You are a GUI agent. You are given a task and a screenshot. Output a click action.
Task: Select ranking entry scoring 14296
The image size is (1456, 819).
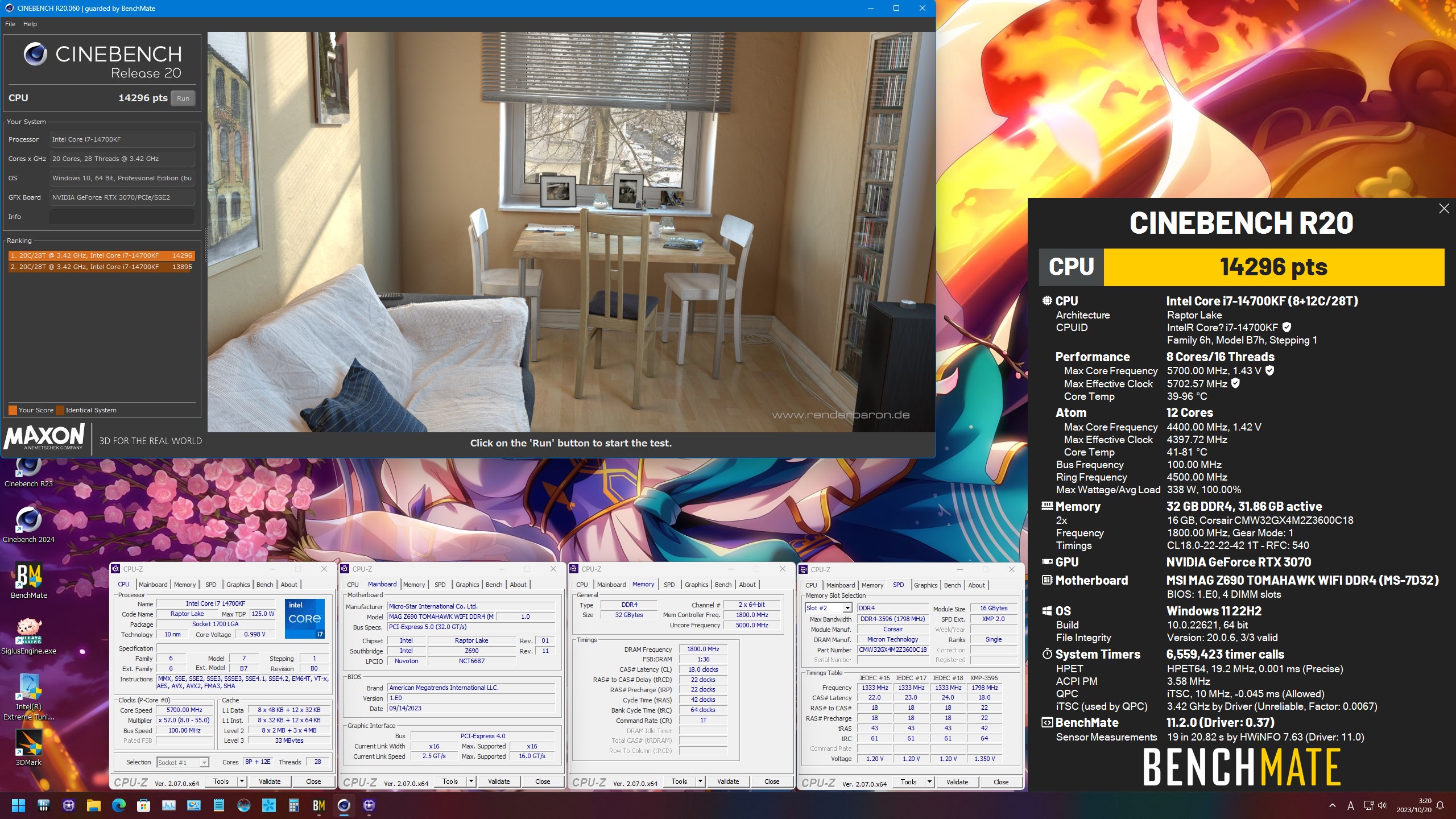(x=101, y=256)
